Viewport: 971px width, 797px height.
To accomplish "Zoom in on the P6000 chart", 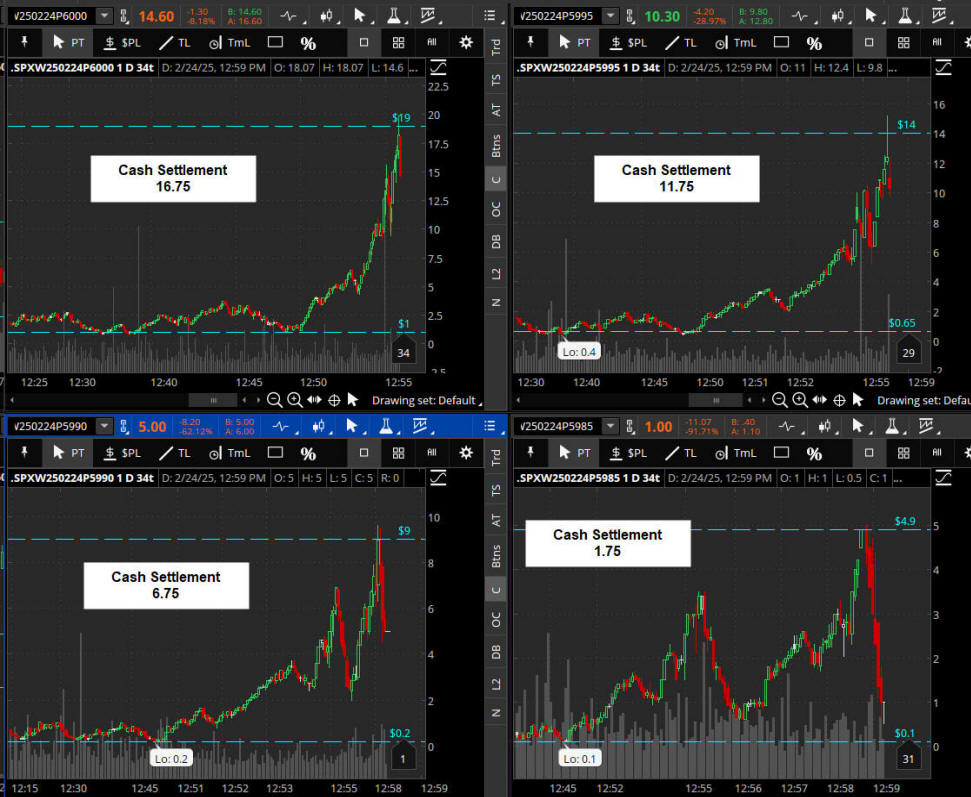I will pos(295,400).
